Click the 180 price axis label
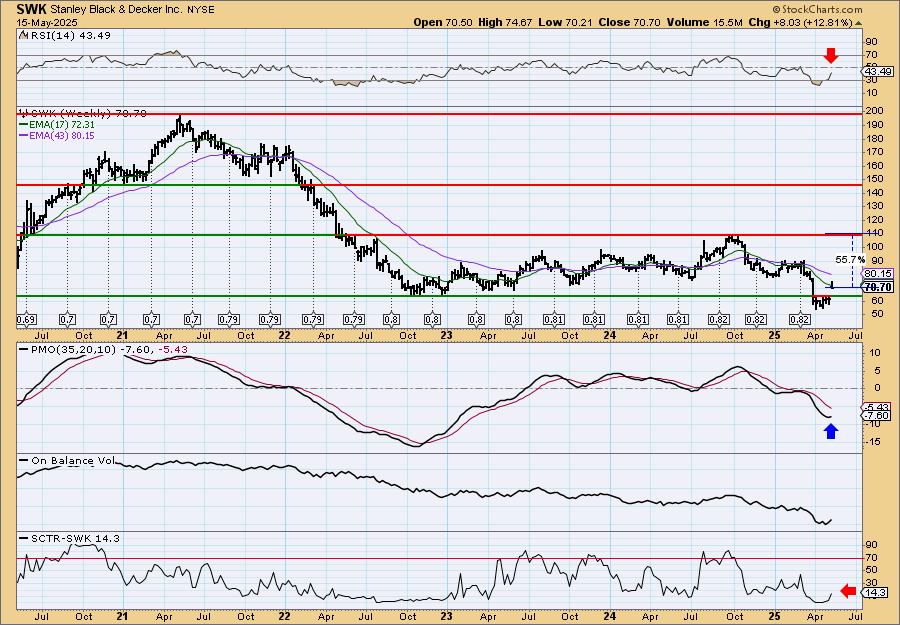The height and width of the screenshot is (625, 900). [x=873, y=138]
